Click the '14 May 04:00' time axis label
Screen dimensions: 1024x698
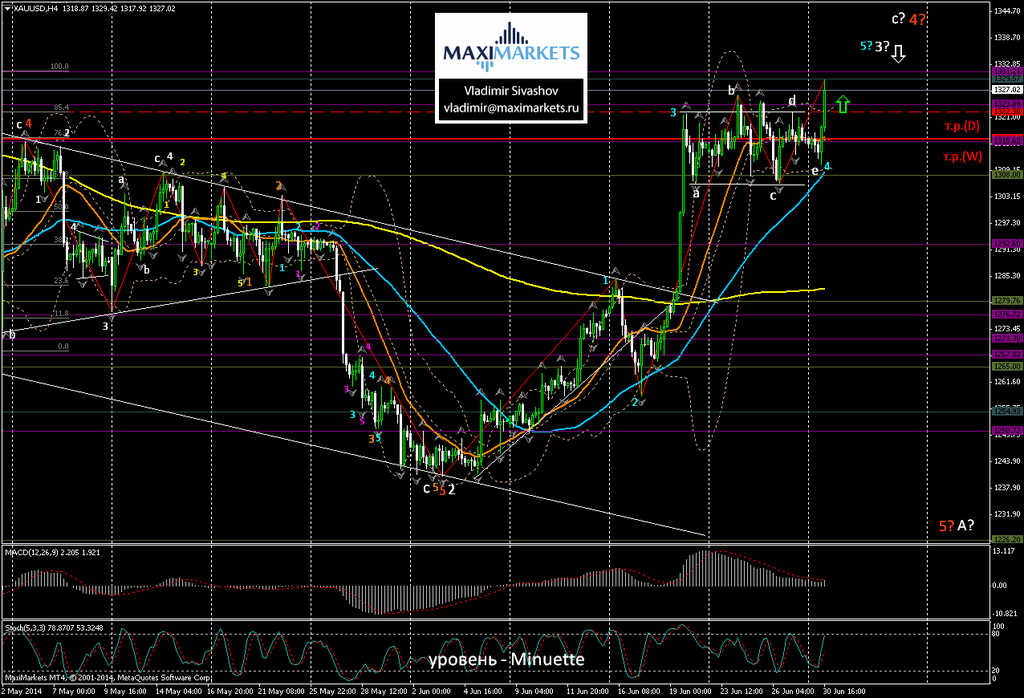click(180, 691)
